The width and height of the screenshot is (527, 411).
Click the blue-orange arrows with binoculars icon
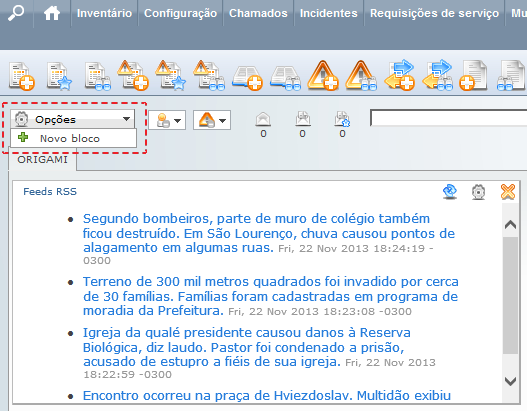click(438, 75)
